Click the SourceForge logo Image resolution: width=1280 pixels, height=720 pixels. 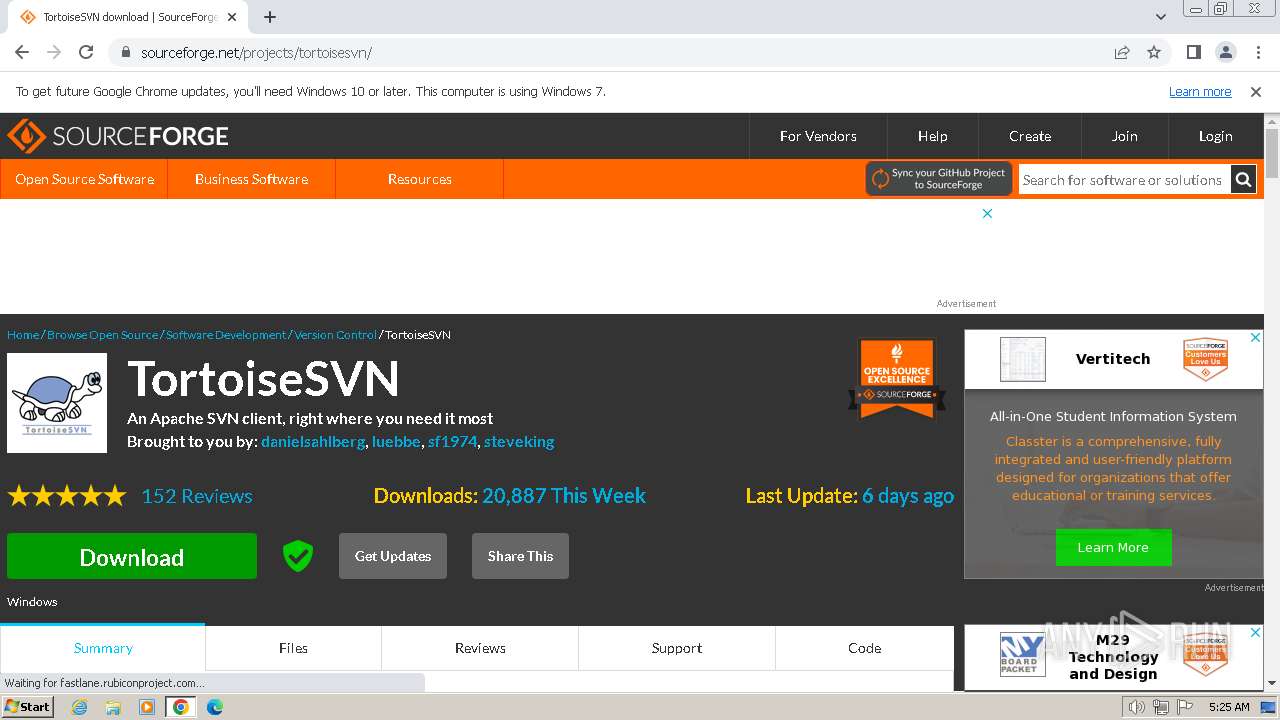click(x=118, y=136)
